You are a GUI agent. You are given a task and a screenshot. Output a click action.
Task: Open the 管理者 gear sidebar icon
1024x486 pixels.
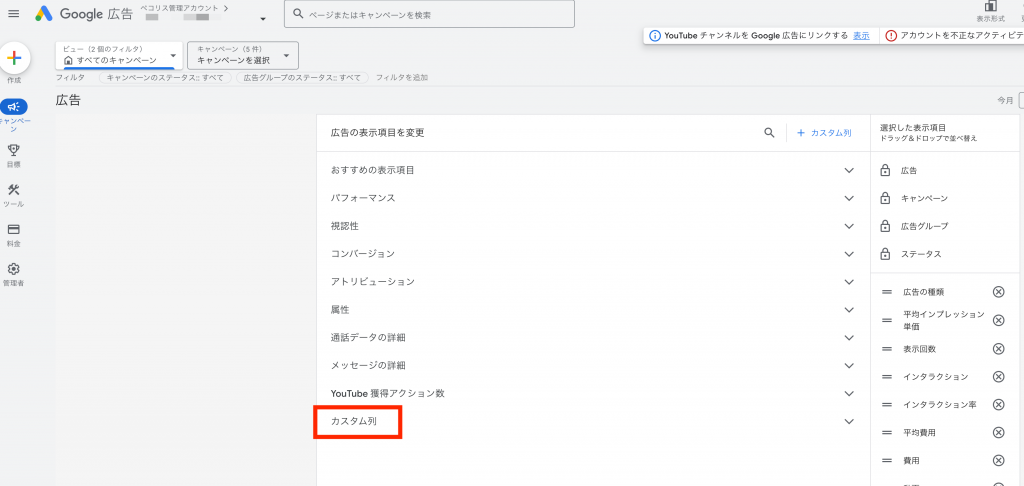(14, 269)
